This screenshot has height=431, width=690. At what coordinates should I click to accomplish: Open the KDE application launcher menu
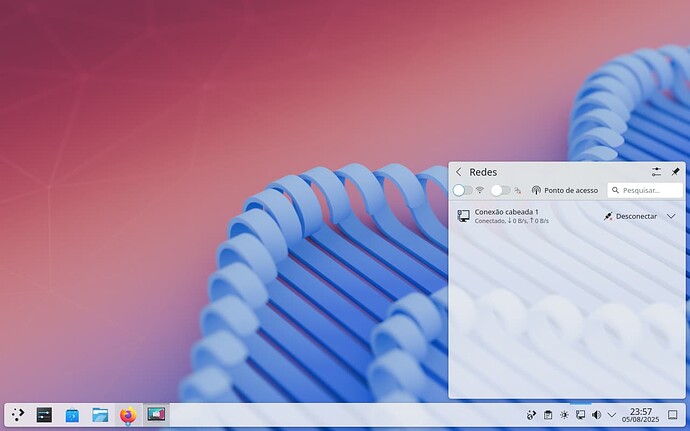point(17,414)
